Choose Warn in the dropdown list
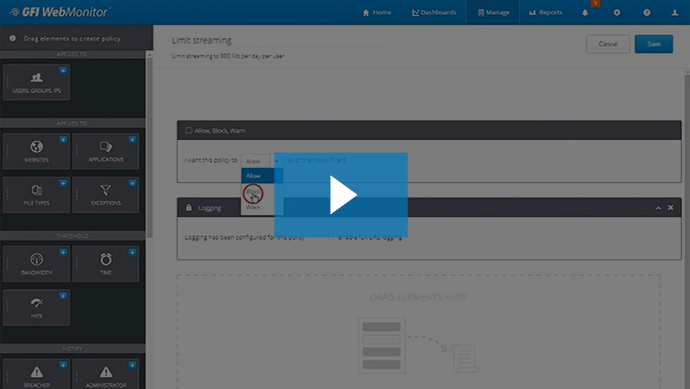 262,207
